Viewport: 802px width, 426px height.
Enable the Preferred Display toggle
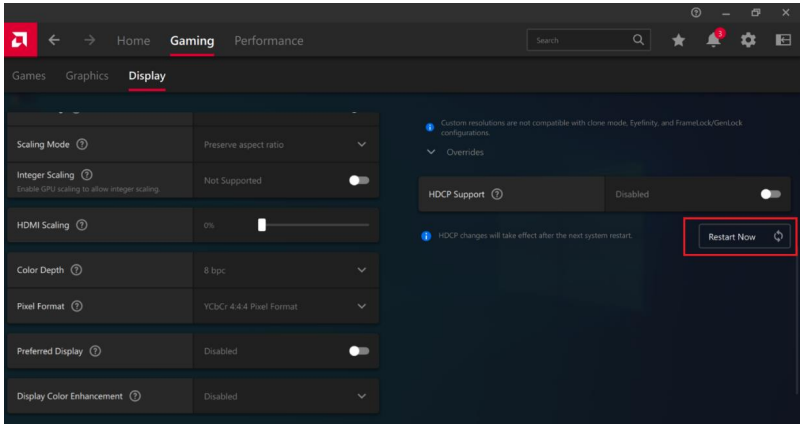[x=358, y=351]
